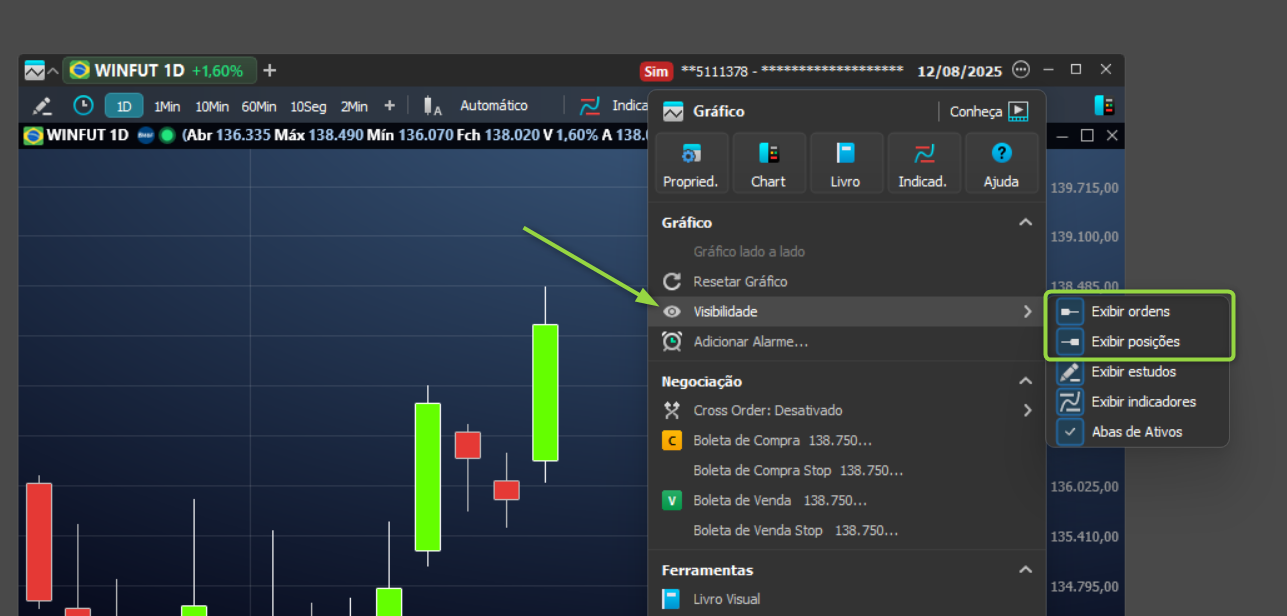The height and width of the screenshot is (616, 1287).
Task: Click the clock timeframe icon
Action: pos(83,106)
